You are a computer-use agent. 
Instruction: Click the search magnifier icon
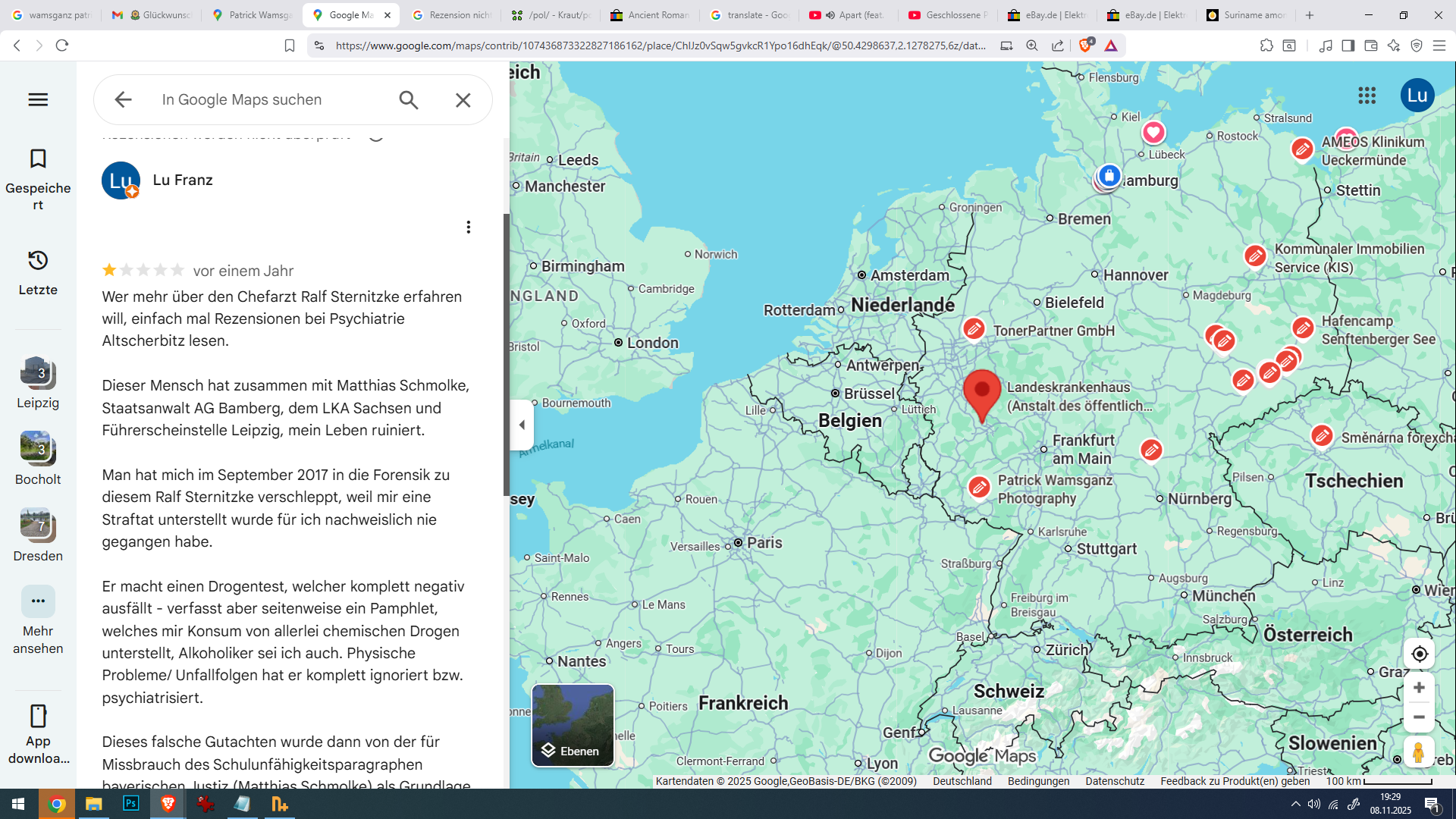[409, 100]
